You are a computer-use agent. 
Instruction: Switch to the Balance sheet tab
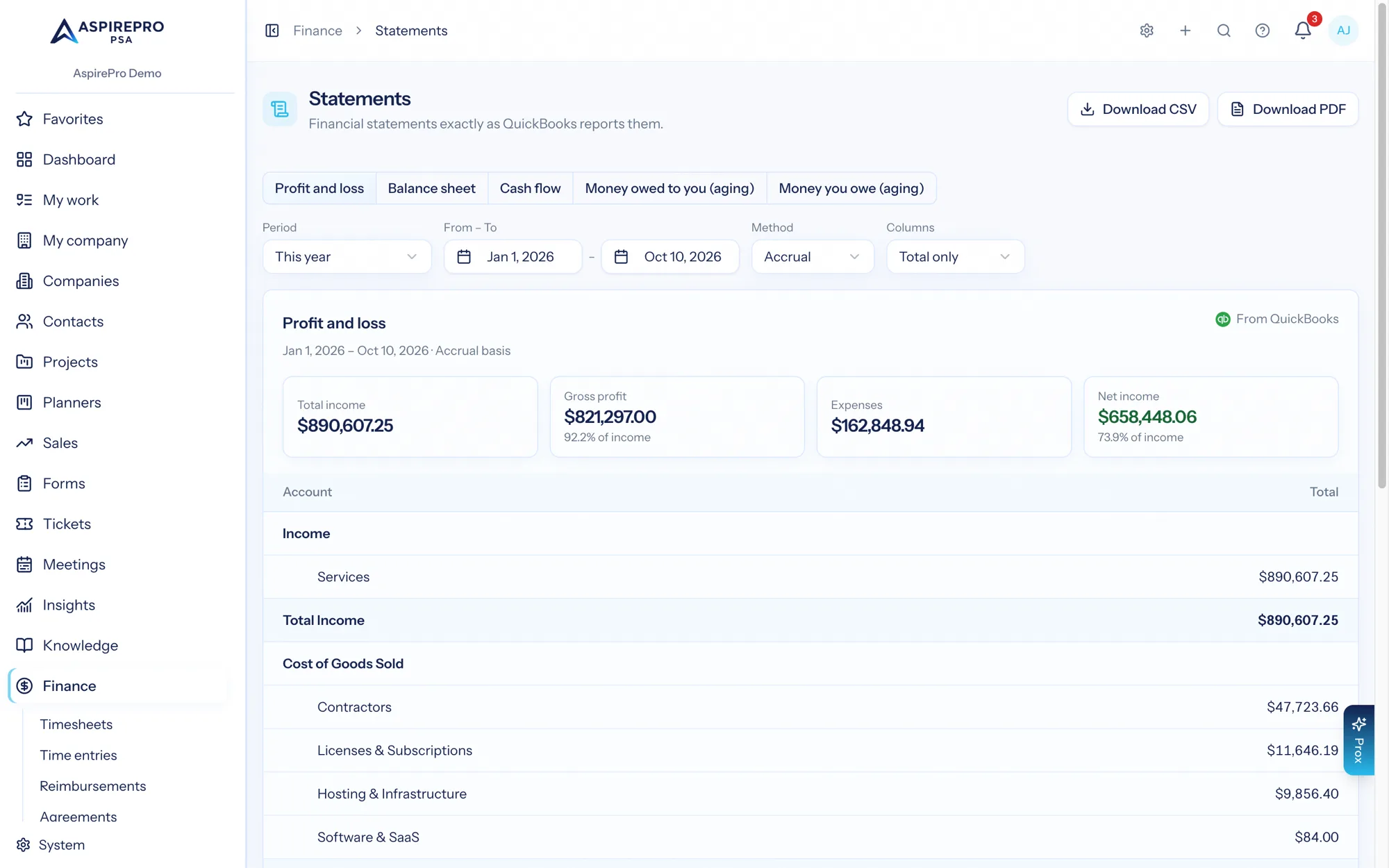[x=432, y=188]
